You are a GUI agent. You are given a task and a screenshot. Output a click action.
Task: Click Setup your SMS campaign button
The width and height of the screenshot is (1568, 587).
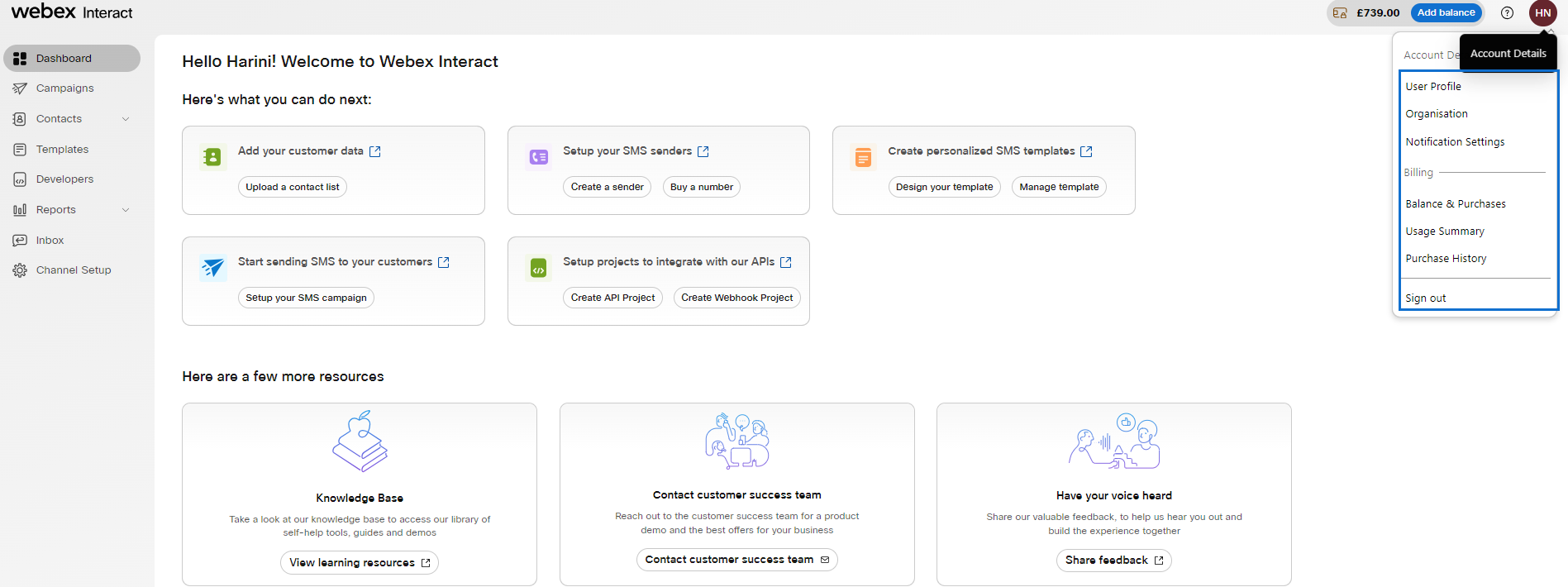pyautogui.click(x=306, y=298)
